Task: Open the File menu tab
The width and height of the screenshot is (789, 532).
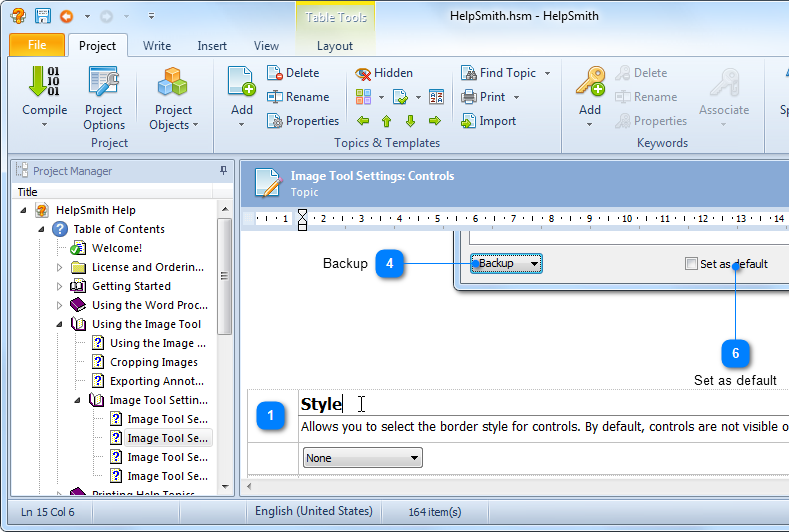Action: [x=37, y=46]
